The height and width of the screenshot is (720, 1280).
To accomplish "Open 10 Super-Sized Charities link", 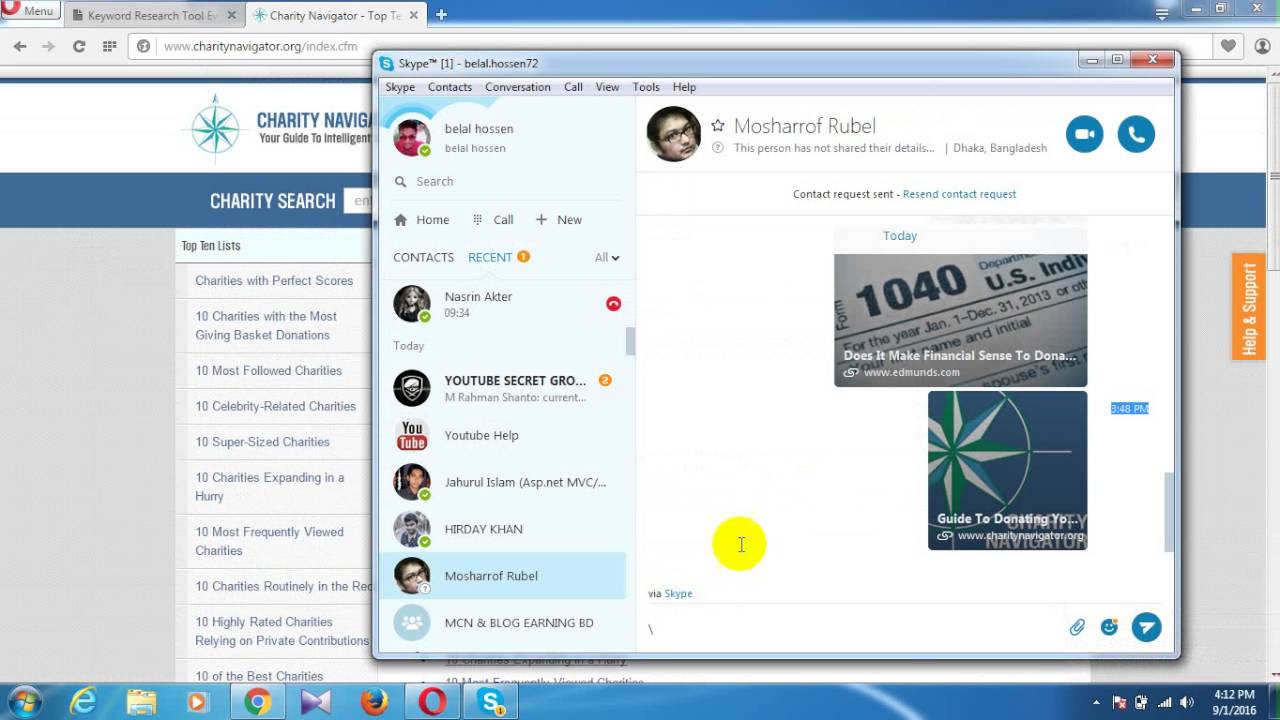I will [262, 442].
